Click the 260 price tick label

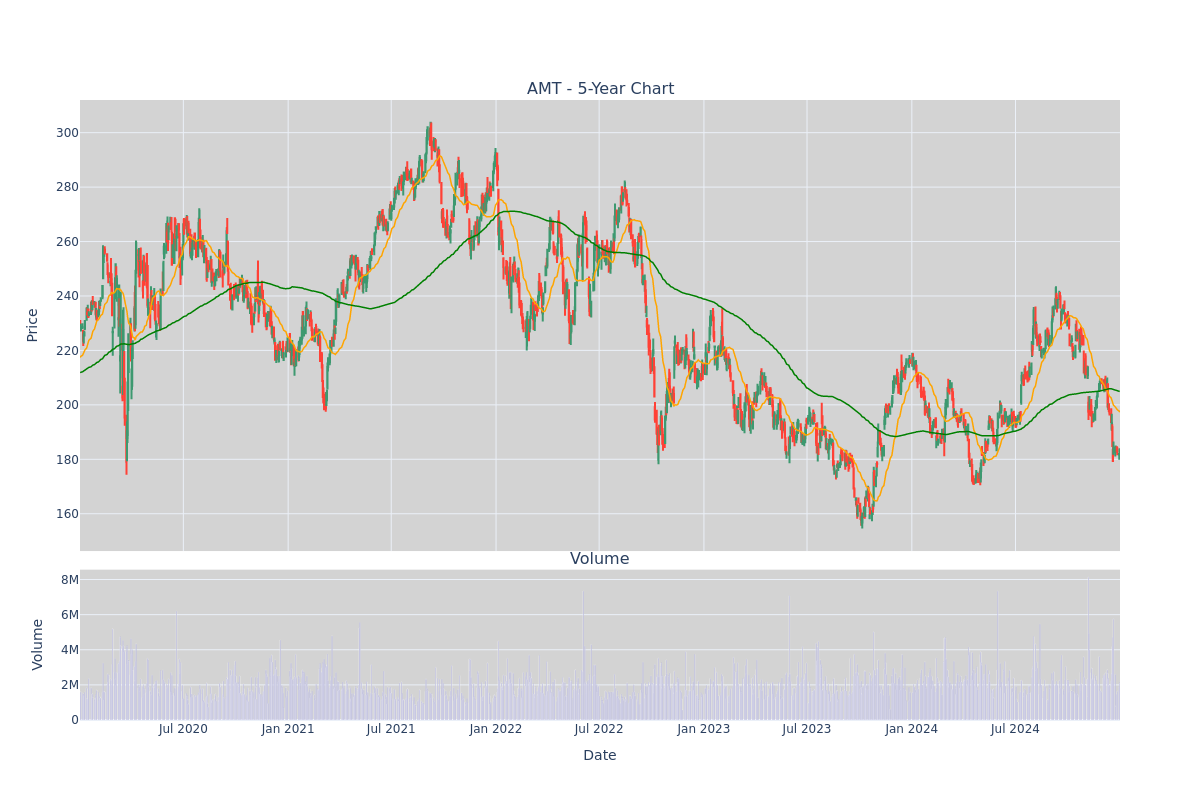pyautogui.click(x=67, y=242)
